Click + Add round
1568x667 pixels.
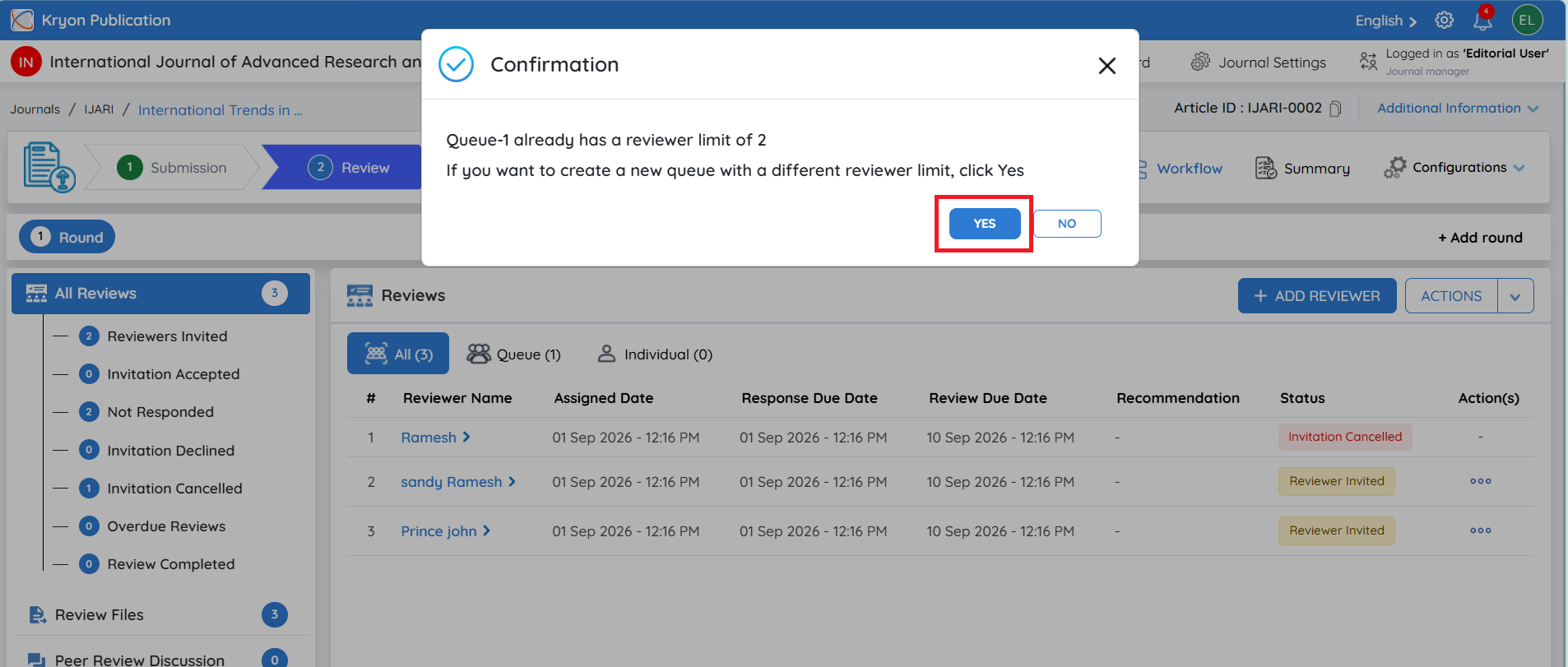coord(1480,238)
